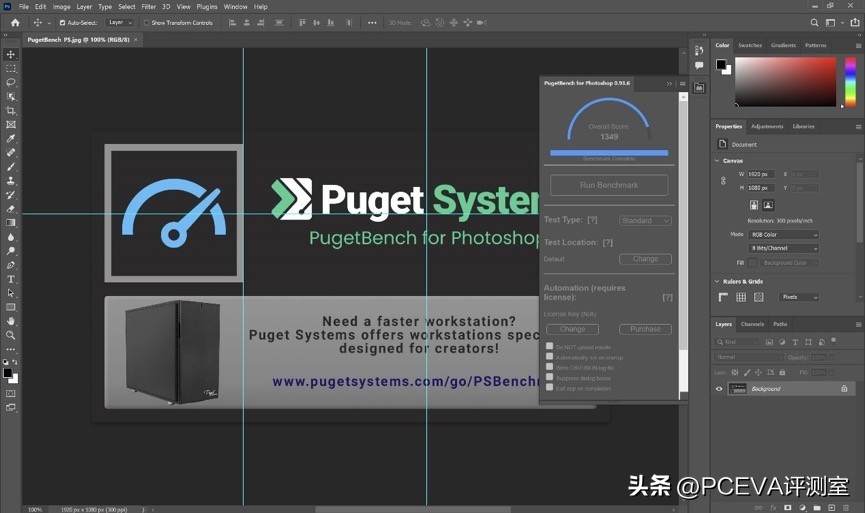The height and width of the screenshot is (513, 865).
Task: Hide the Background layer visibility eye
Action: (x=719, y=389)
